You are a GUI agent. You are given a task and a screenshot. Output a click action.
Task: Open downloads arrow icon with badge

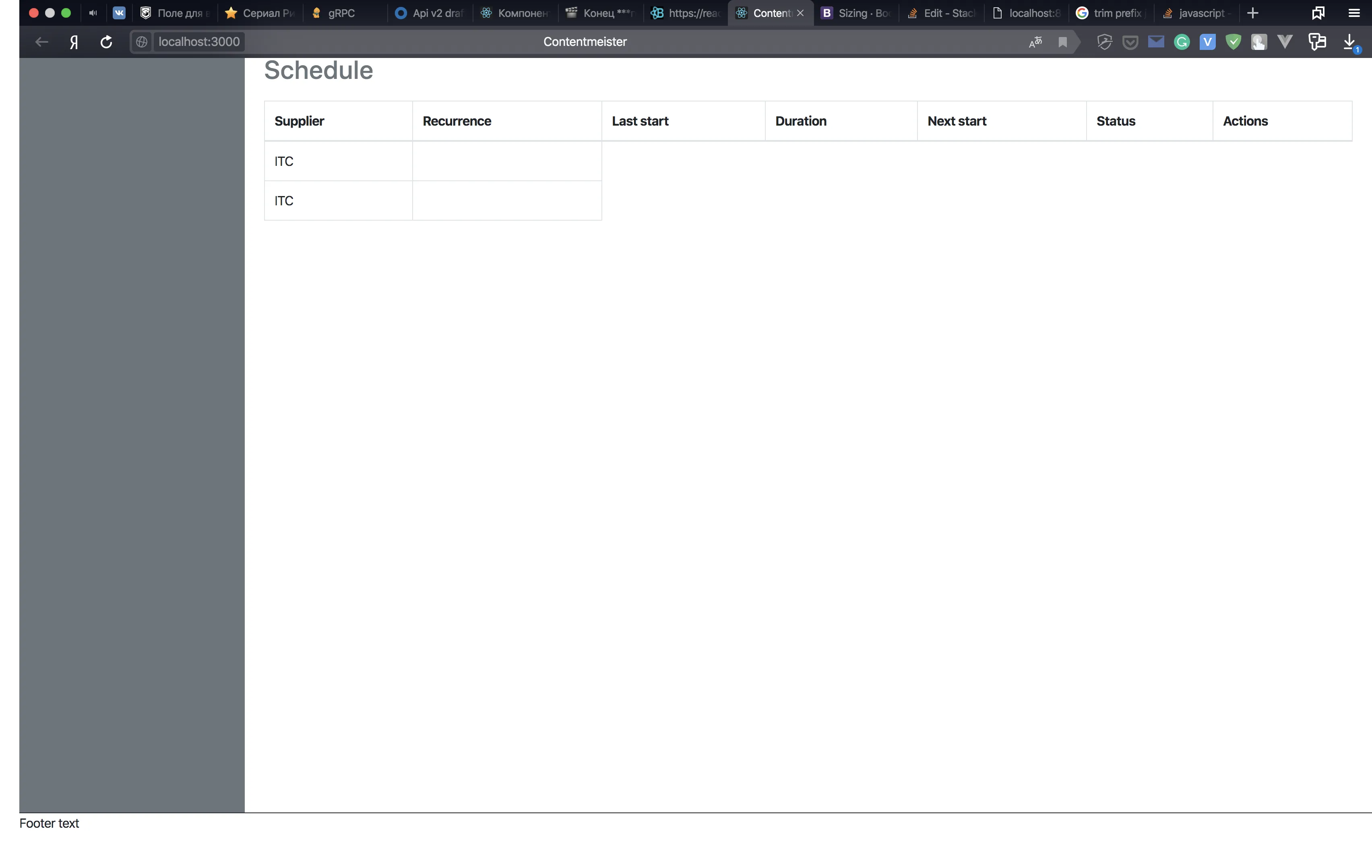click(x=1350, y=42)
